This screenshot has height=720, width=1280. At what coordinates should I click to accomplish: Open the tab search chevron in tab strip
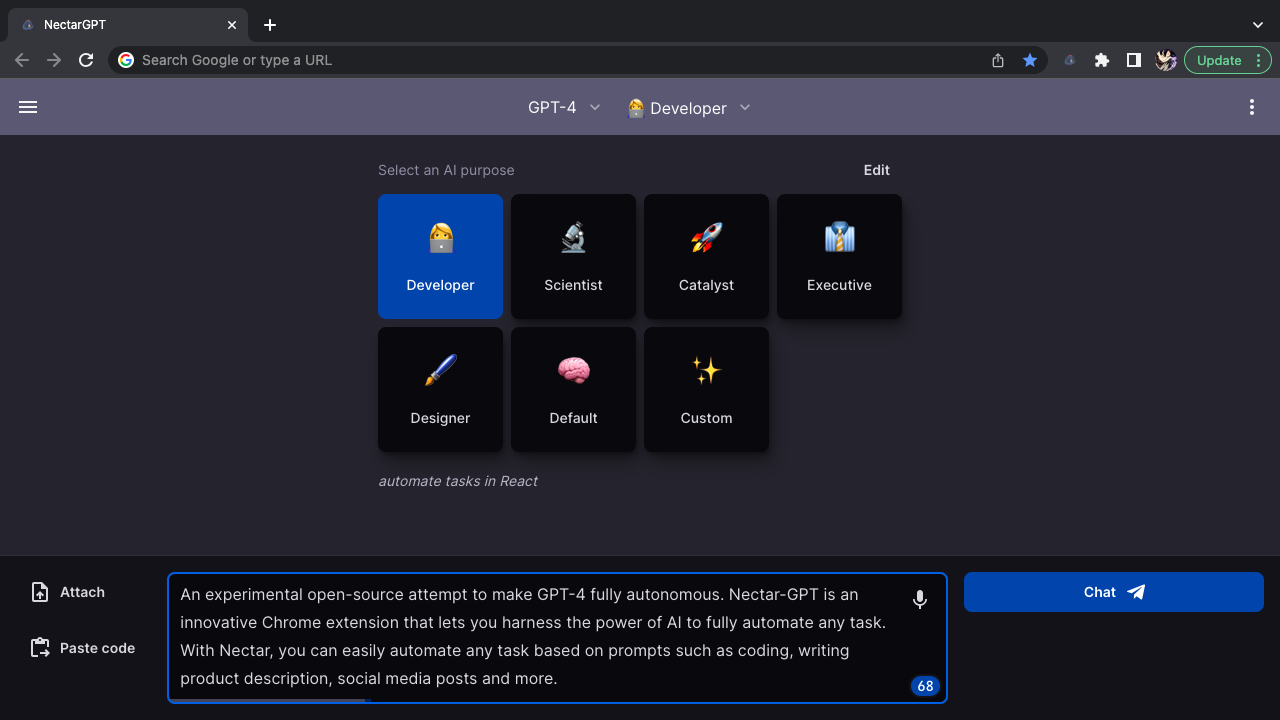1258,25
